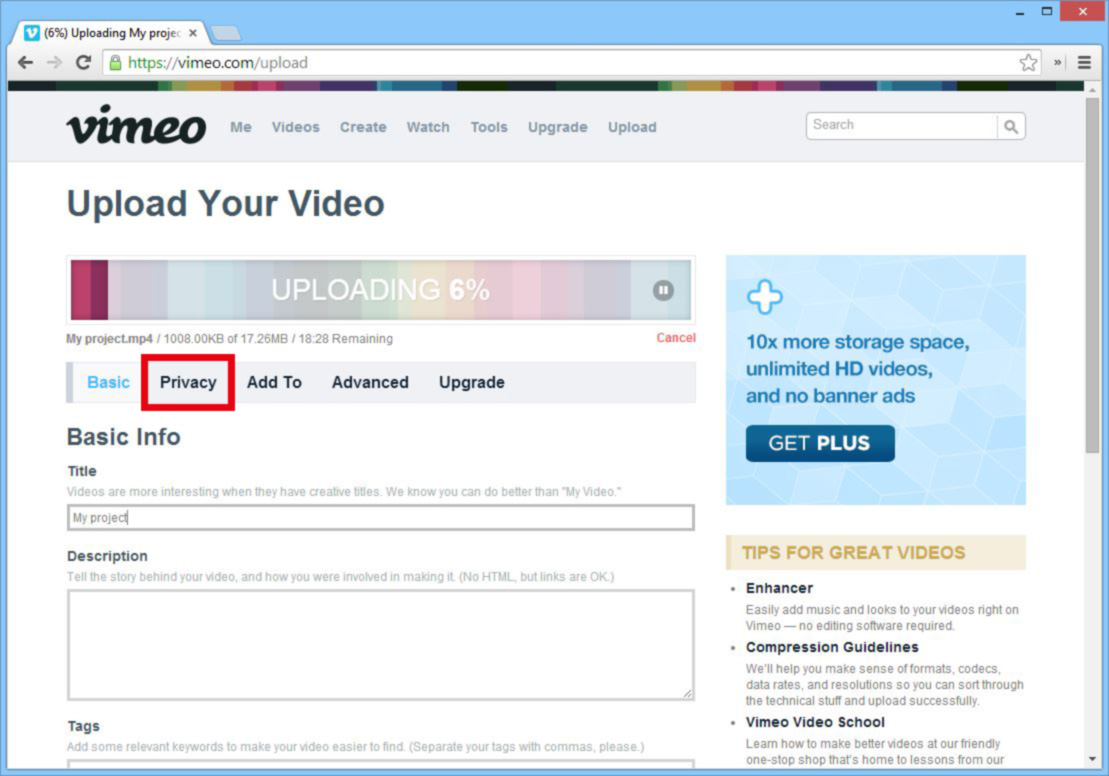Click into the Description text area

(x=381, y=645)
